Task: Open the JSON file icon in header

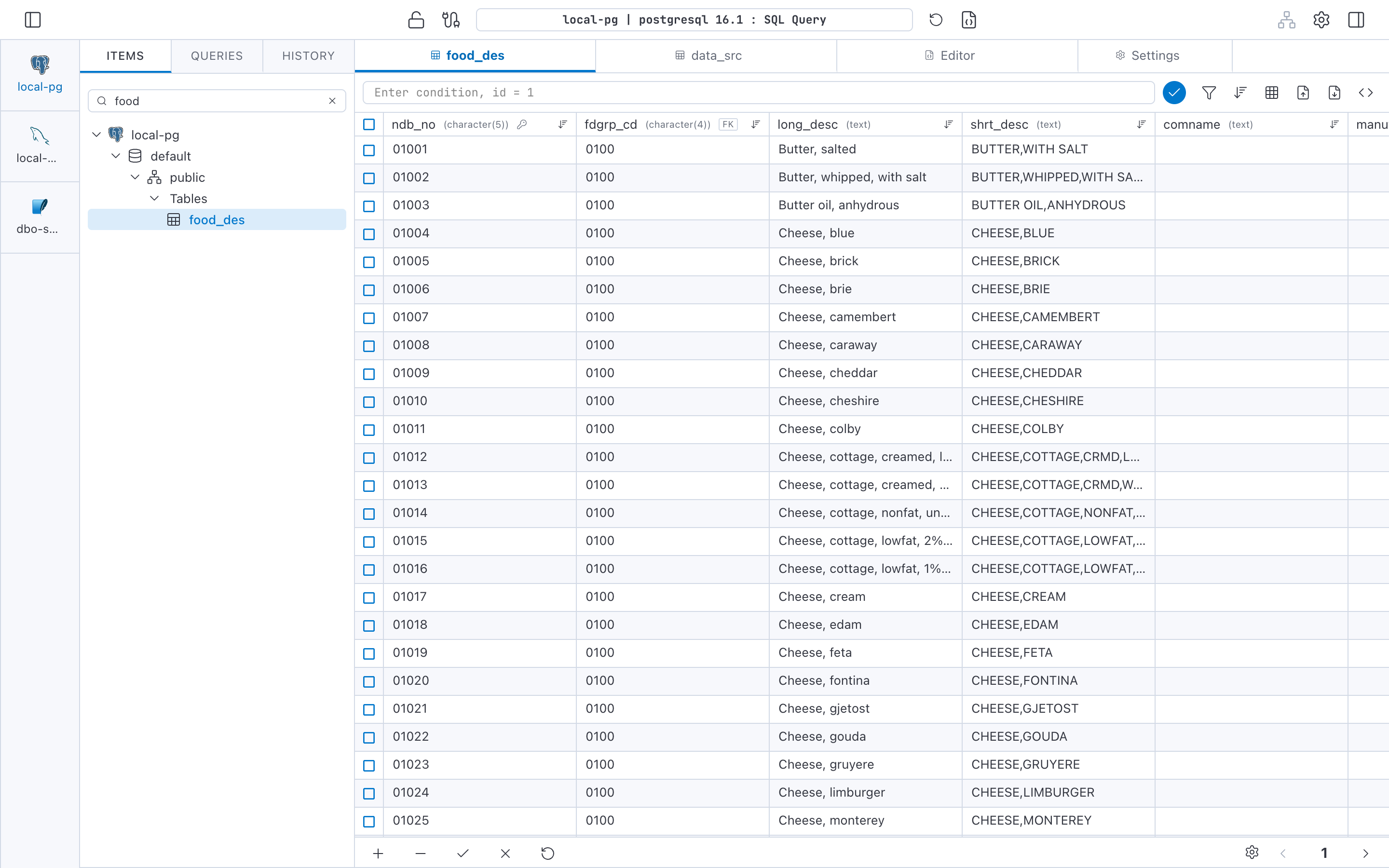Action: (969, 20)
